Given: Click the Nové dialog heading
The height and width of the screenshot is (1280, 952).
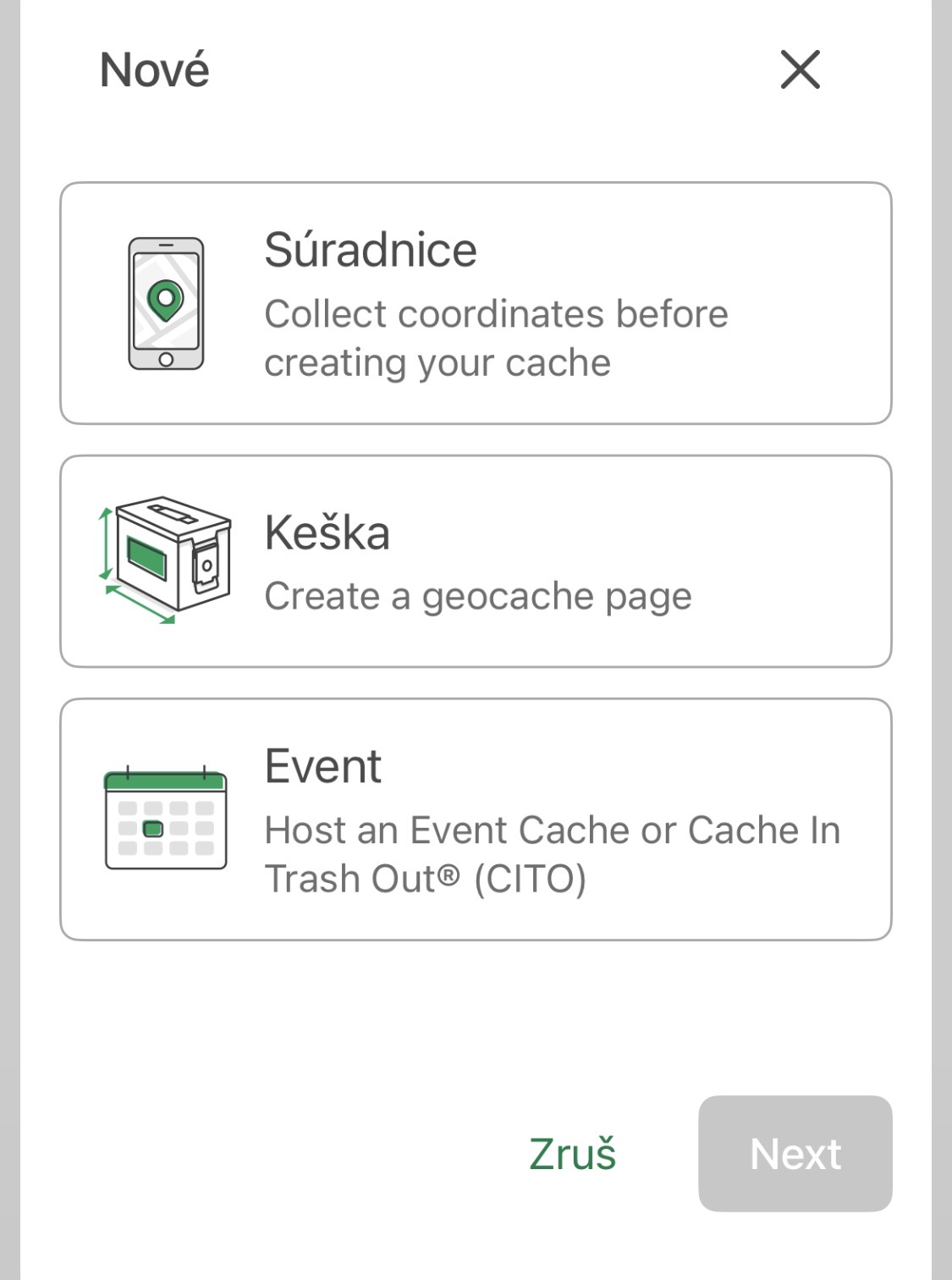Looking at the screenshot, I should pos(155,69).
